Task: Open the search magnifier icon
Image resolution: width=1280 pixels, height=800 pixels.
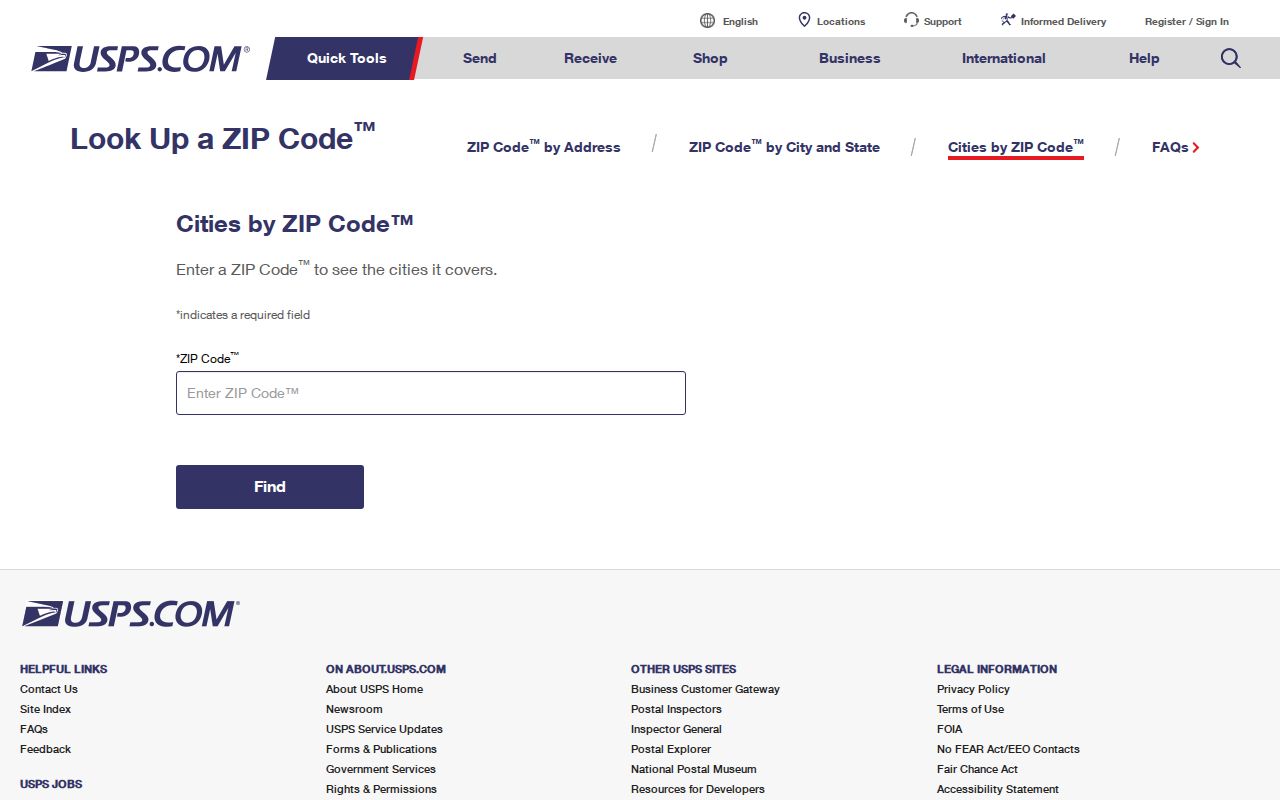Action: (1231, 58)
